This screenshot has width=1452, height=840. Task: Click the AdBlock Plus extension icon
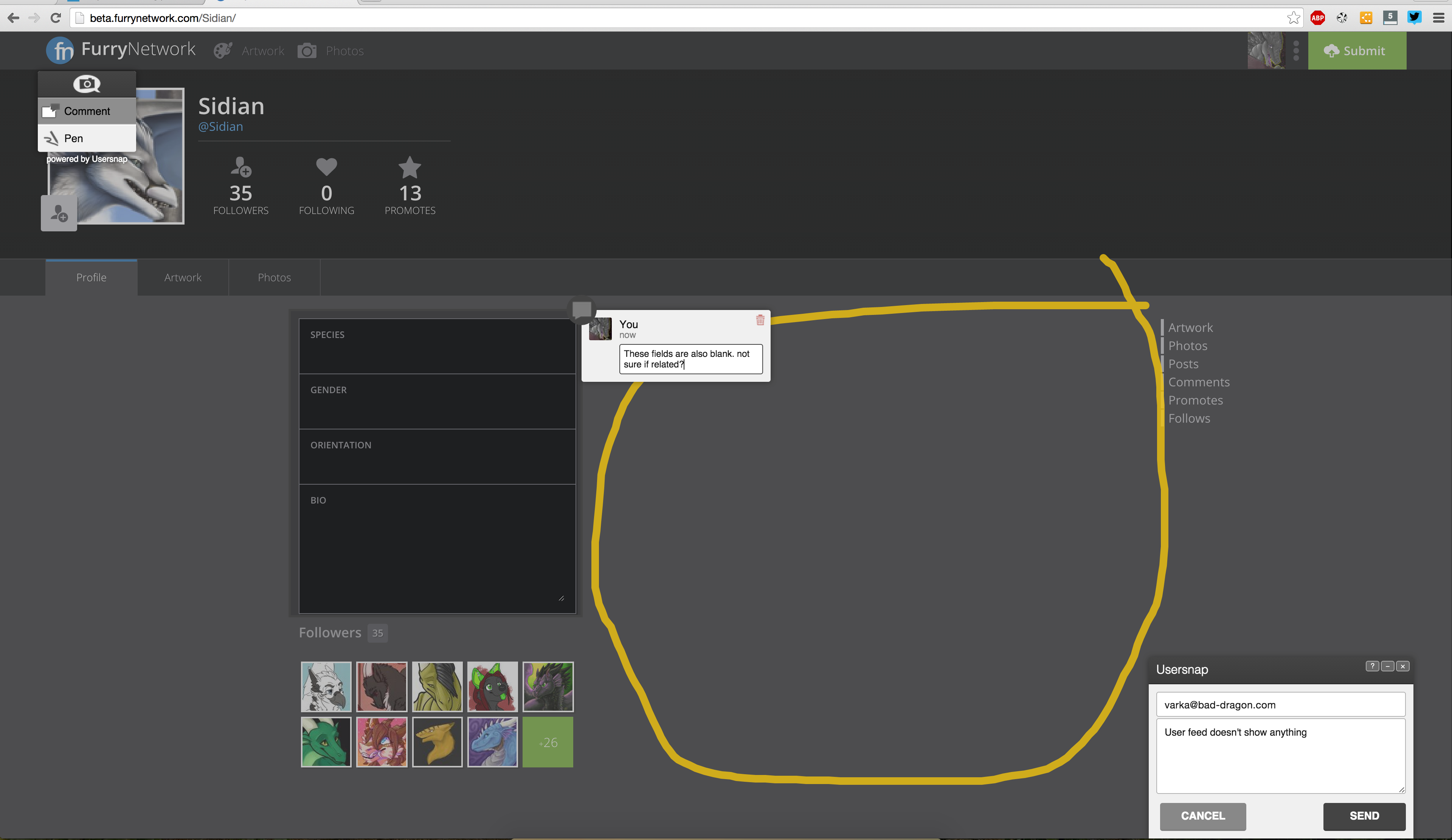(x=1317, y=18)
